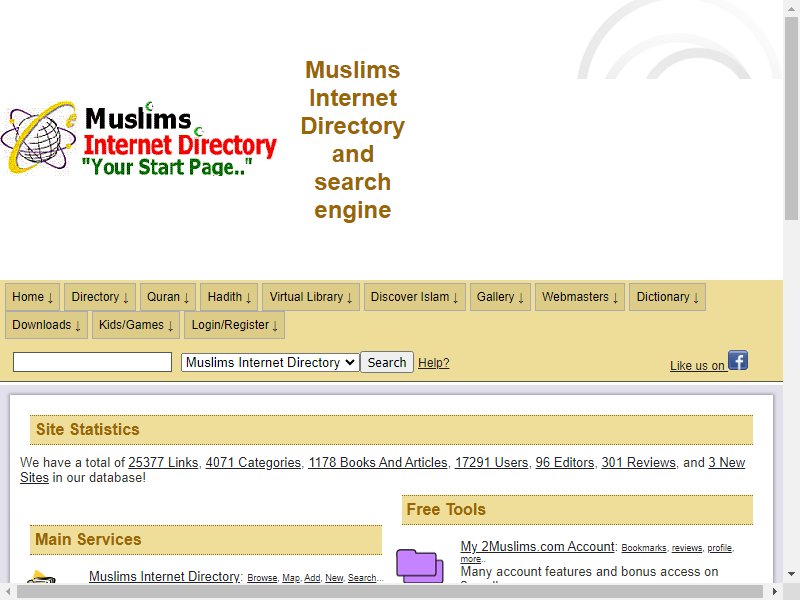The image size is (800, 600).
Task: Click the Browse link under Main Services
Action: click(262, 578)
